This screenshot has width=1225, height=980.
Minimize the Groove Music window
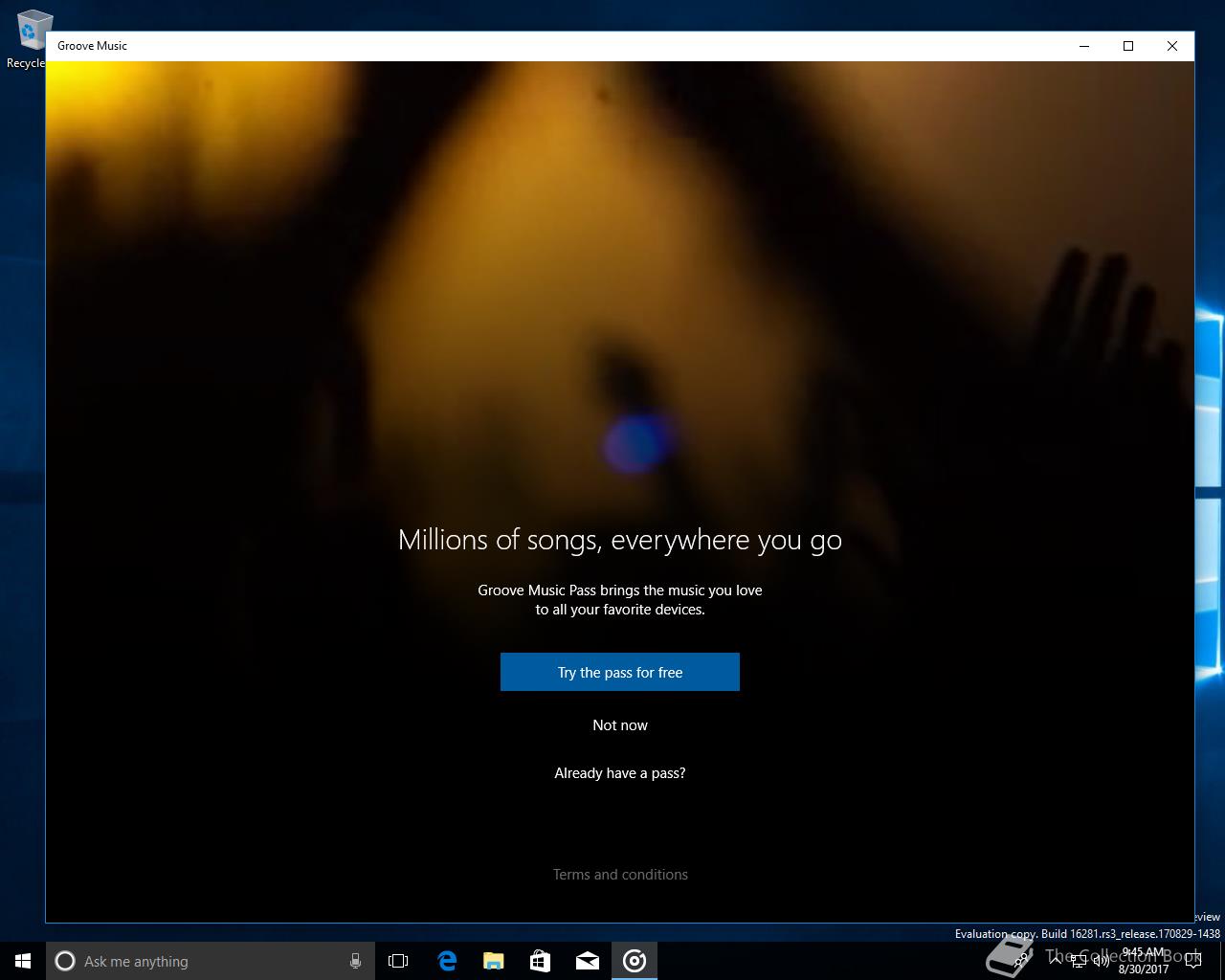(x=1084, y=46)
